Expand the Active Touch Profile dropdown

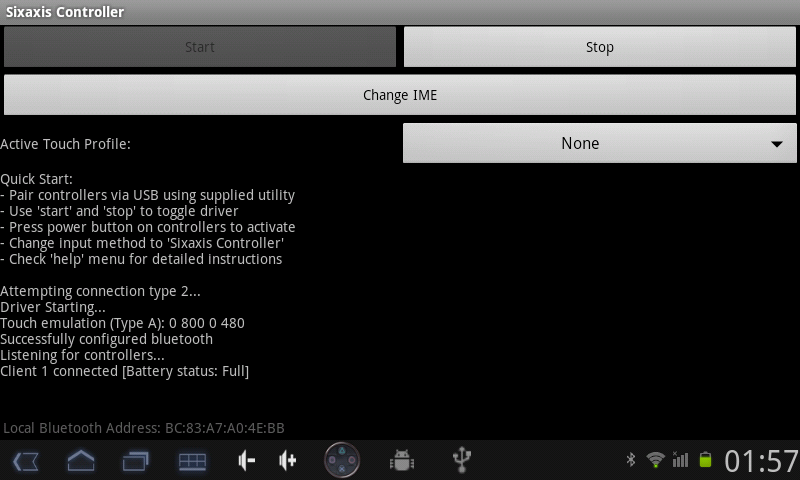tap(599, 143)
